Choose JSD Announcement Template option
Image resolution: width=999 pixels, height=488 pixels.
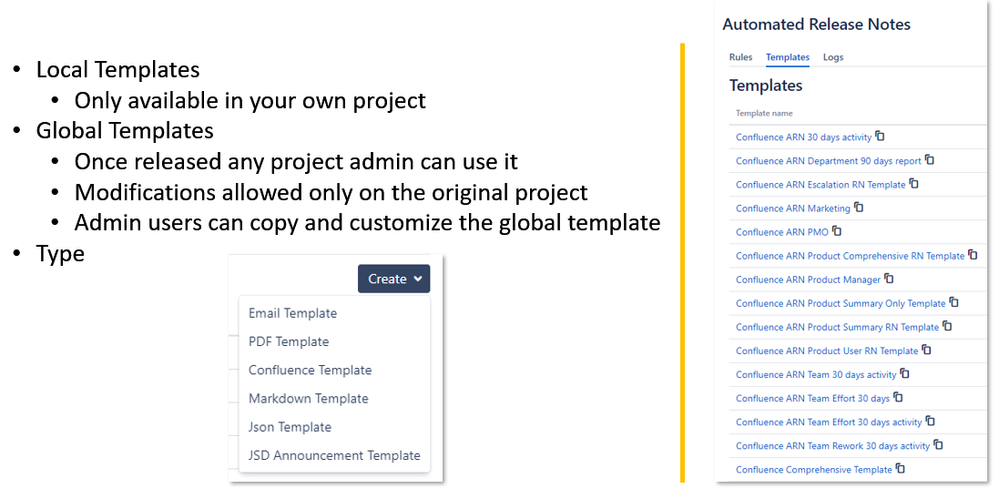click(x=334, y=456)
